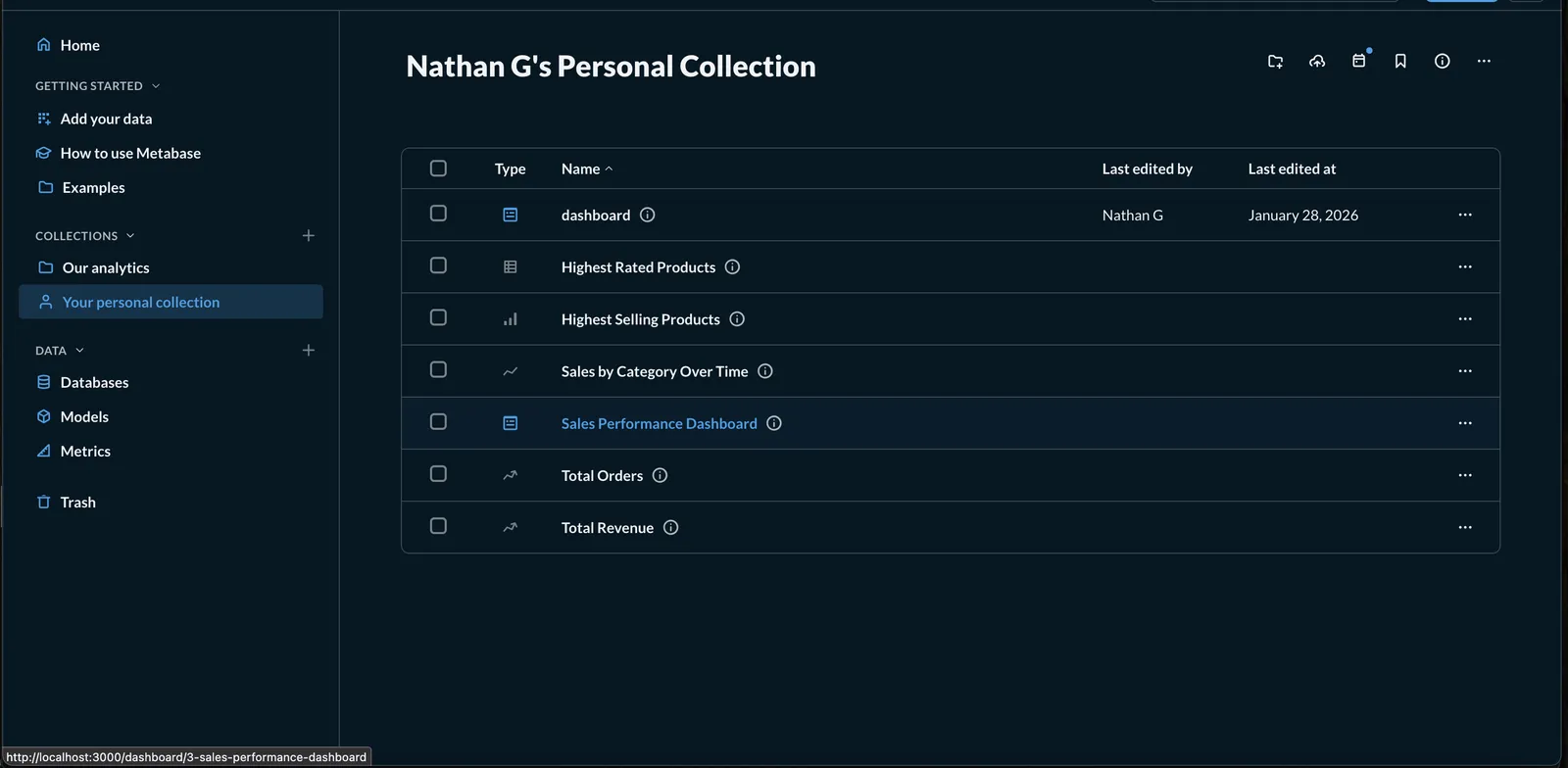Viewport: 1568px width, 768px height.
Task: Open Databases in the sidebar
Action: click(94, 383)
